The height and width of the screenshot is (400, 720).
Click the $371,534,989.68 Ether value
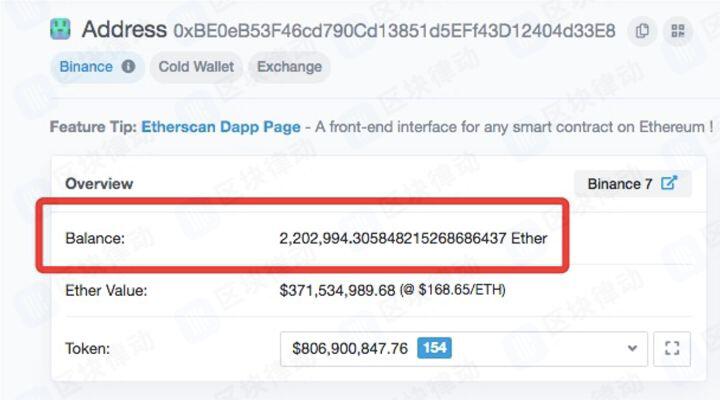tap(337, 290)
